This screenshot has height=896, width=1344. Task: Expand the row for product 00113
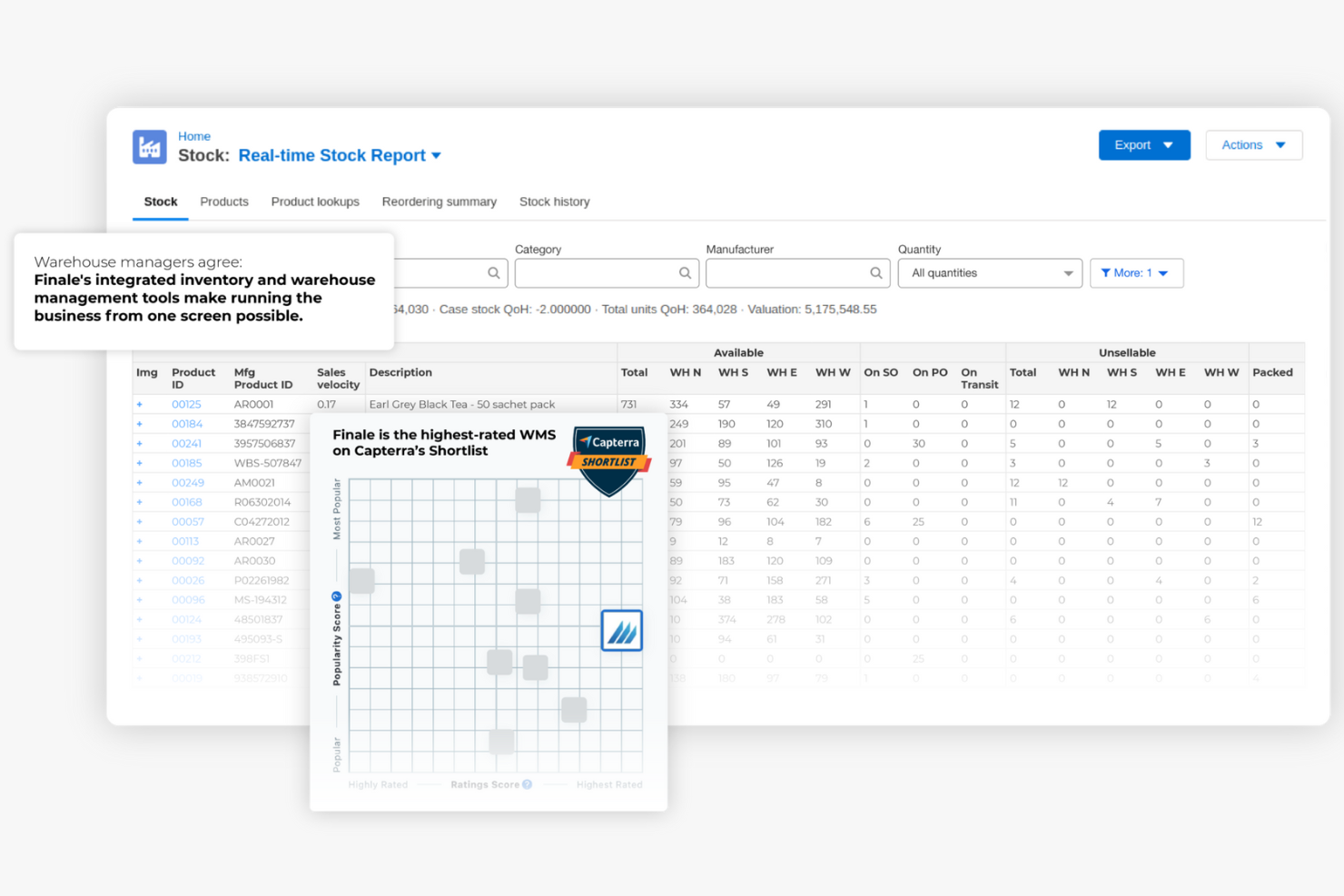coord(140,541)
